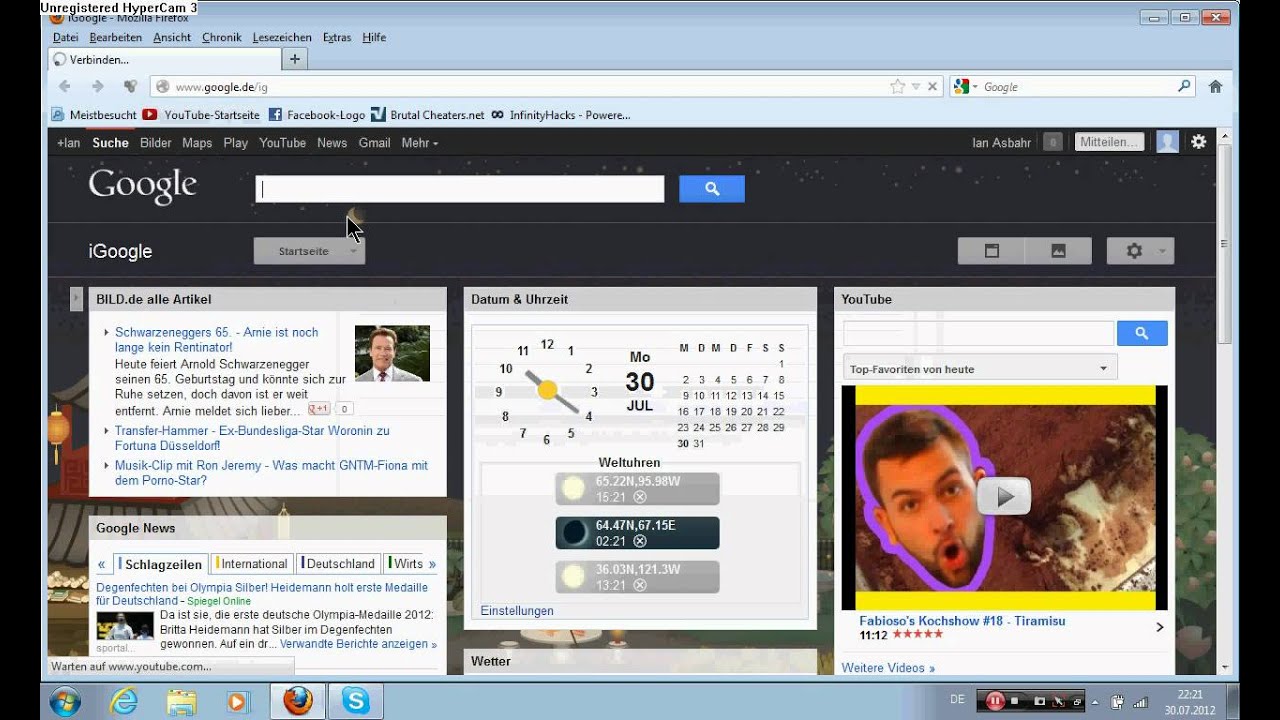The image size is (1280, 720).
Task: Open Skype from the taskbar
Action: (x=355, y=701)
